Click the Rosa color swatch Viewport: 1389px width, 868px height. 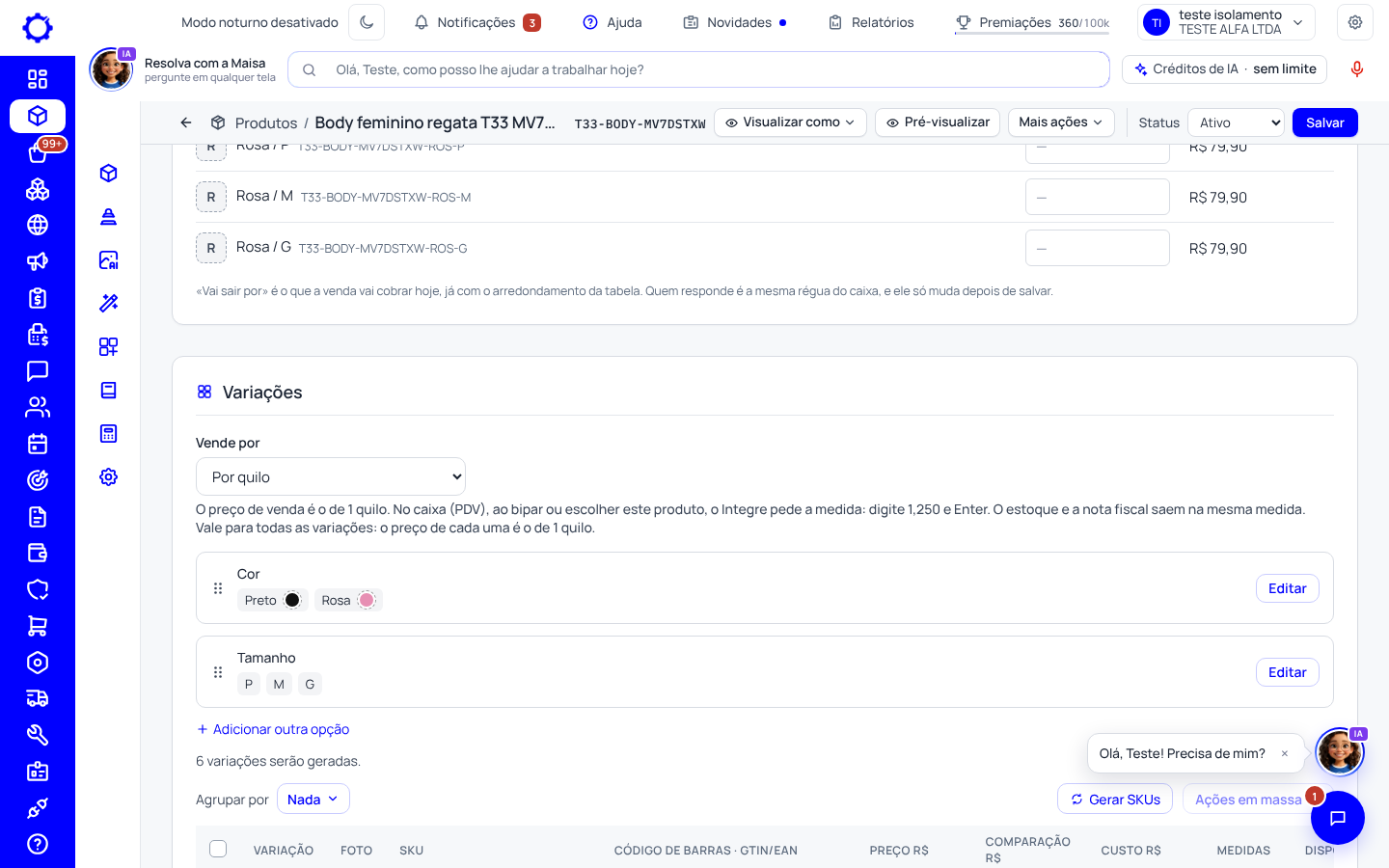click(x=367, y=600)
